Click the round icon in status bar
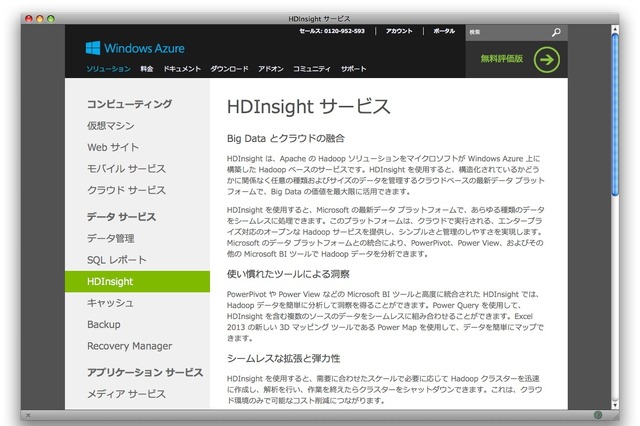Image resolution: width=640 pixels, height=426 pixels. point(598,415)
